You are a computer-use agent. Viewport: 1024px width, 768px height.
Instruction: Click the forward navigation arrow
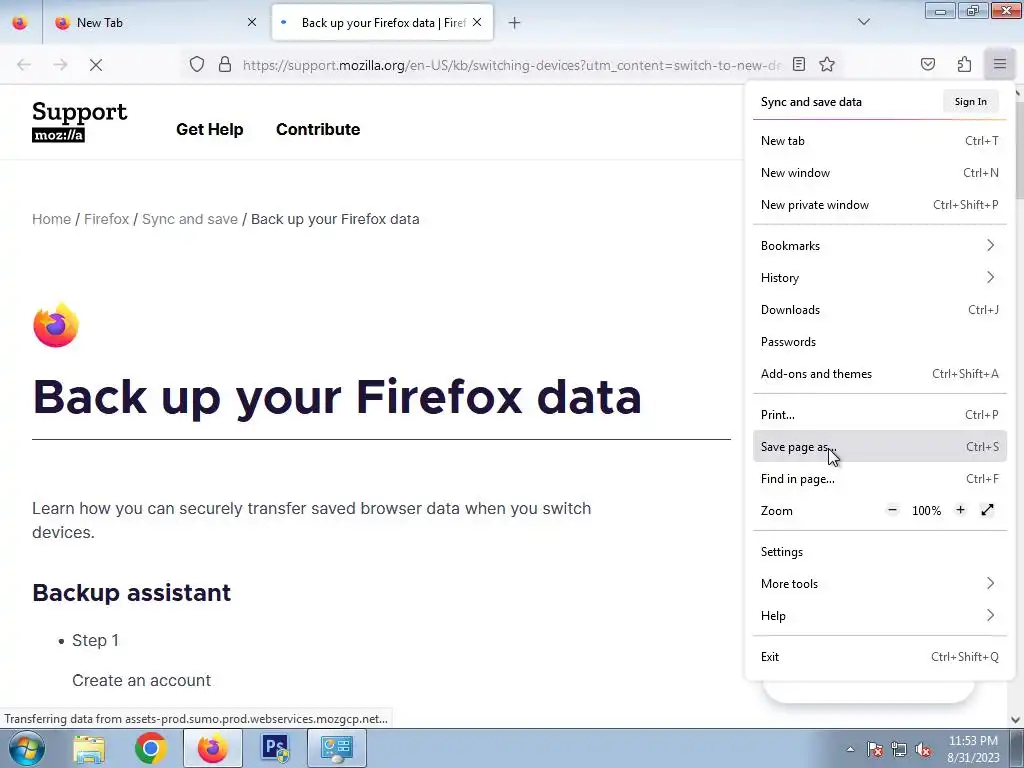coord(60,65)
